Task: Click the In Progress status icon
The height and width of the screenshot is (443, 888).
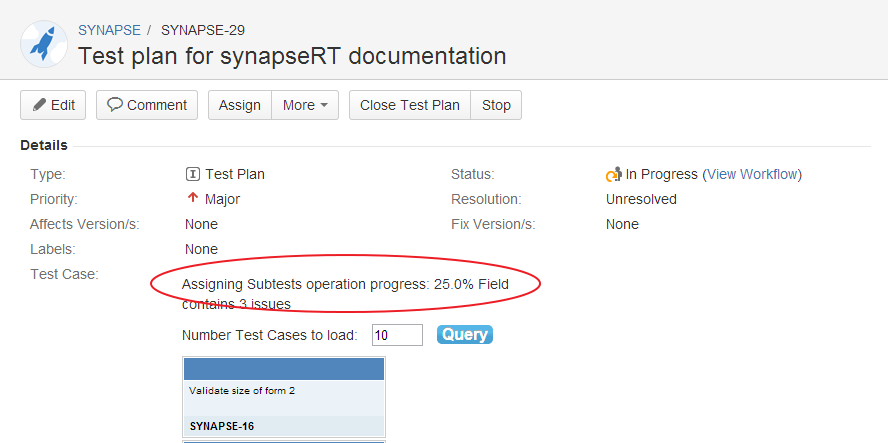Action: [614, 174]
